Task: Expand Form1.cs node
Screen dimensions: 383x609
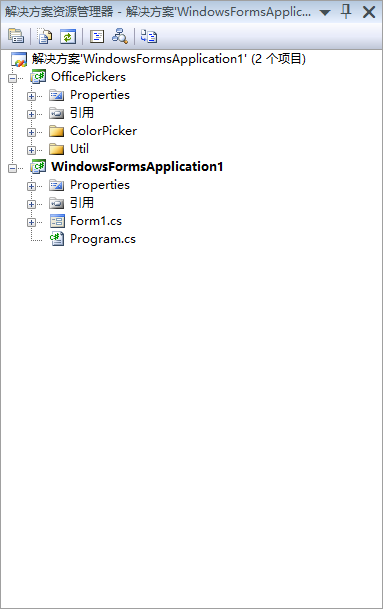Action: [31, 222]
